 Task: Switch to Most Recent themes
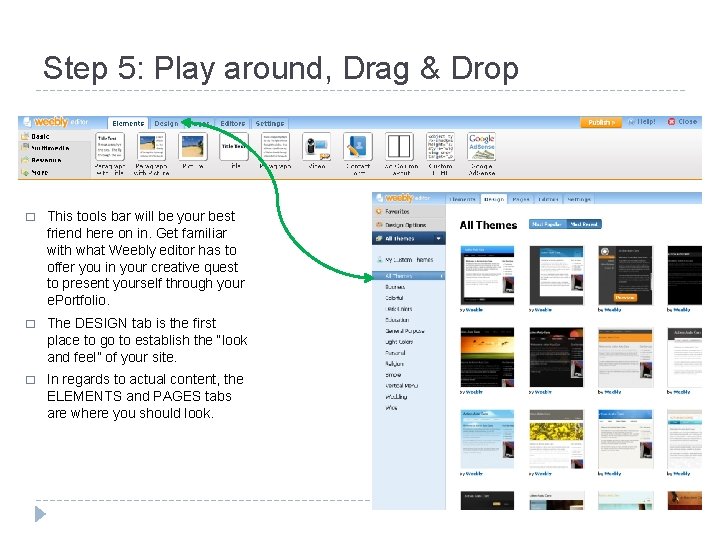(x=584, y=224)
